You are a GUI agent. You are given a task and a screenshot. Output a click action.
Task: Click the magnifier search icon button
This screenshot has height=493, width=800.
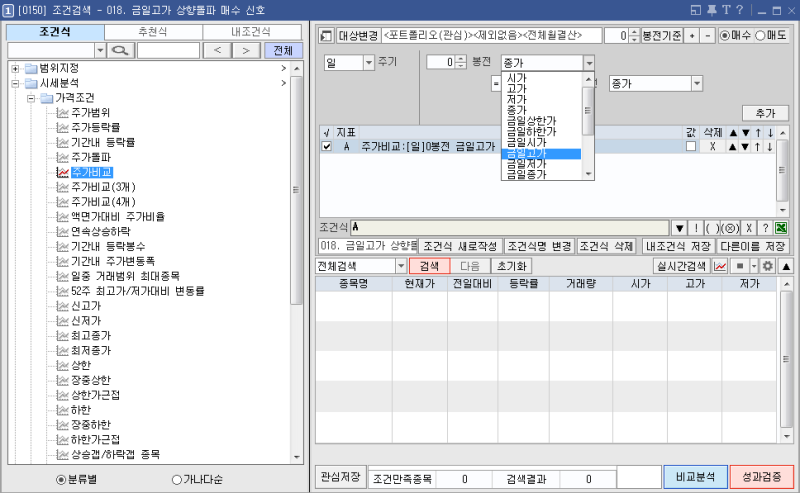coord(121,51)
